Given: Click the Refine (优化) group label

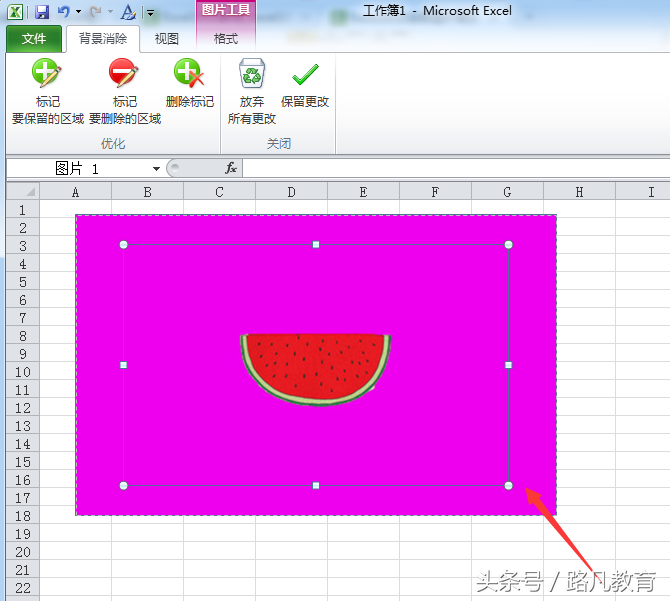Looking at the screenshot, I should (113, 144).
